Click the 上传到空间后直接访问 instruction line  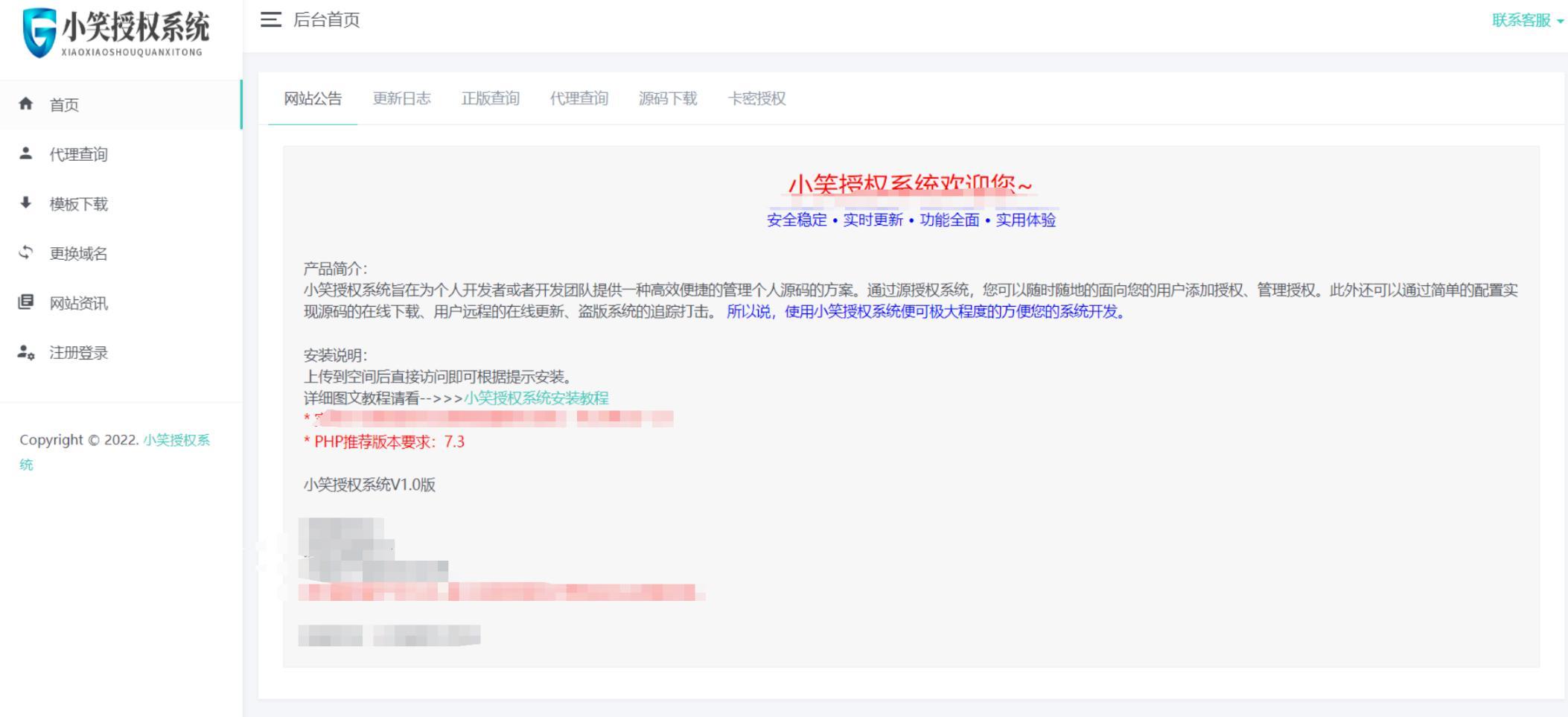click(x=438, y=377)
